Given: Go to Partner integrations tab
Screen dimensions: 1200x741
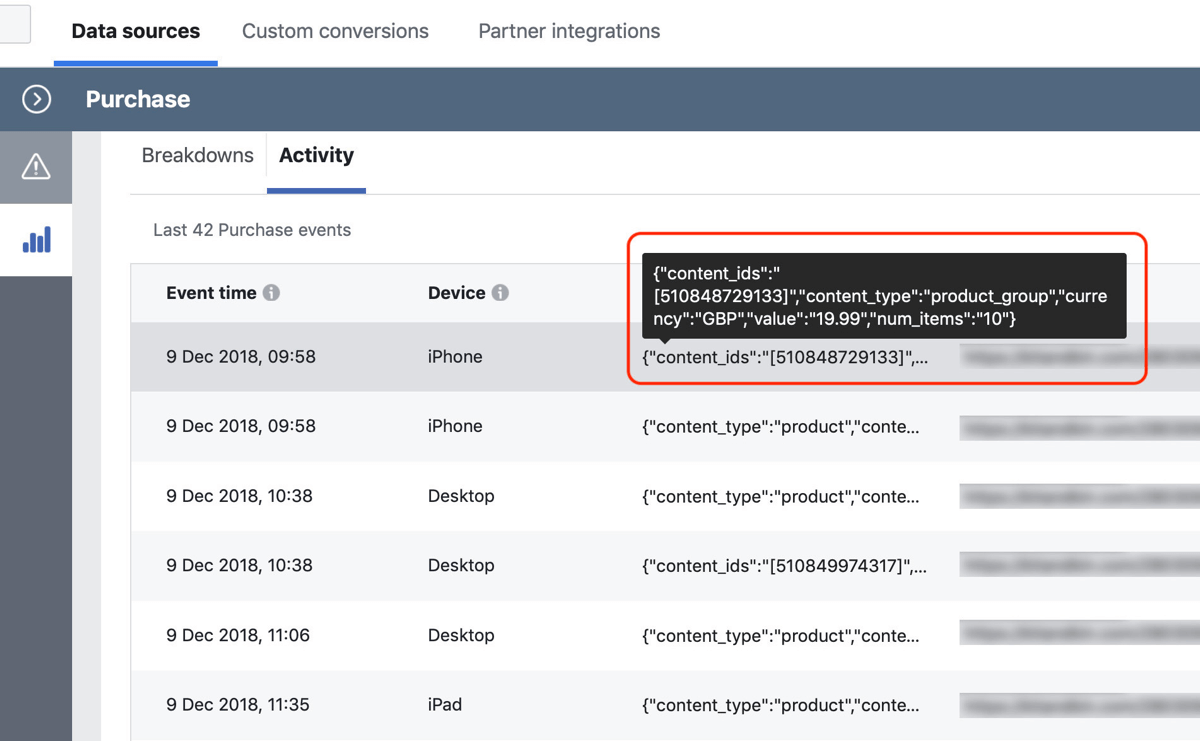Looking at the screenshot, I should (x=569, y=31).
